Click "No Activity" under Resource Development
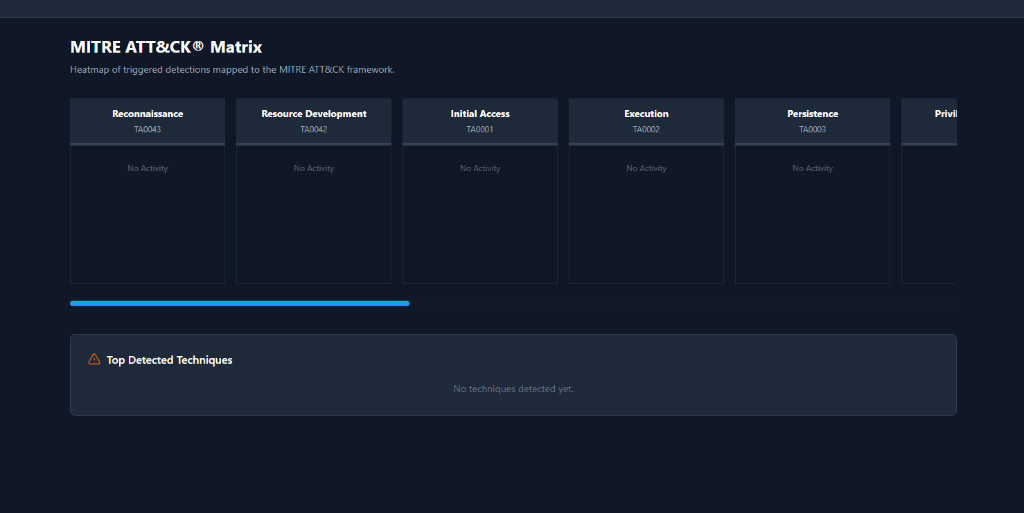 pyautogui.click(x=314, y=169)
